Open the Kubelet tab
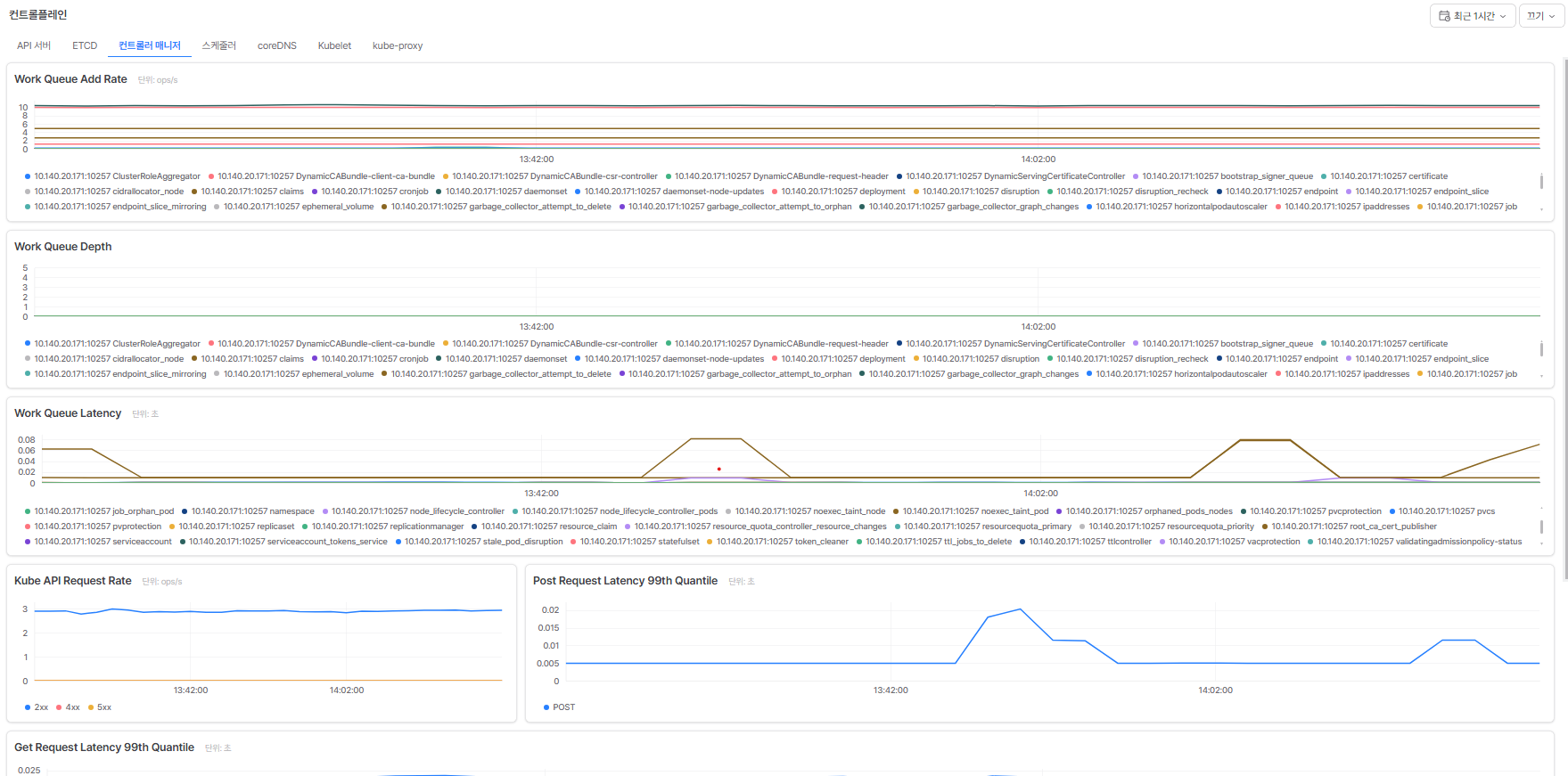The height and width of the screenshot is (776, 1568). 334,45
